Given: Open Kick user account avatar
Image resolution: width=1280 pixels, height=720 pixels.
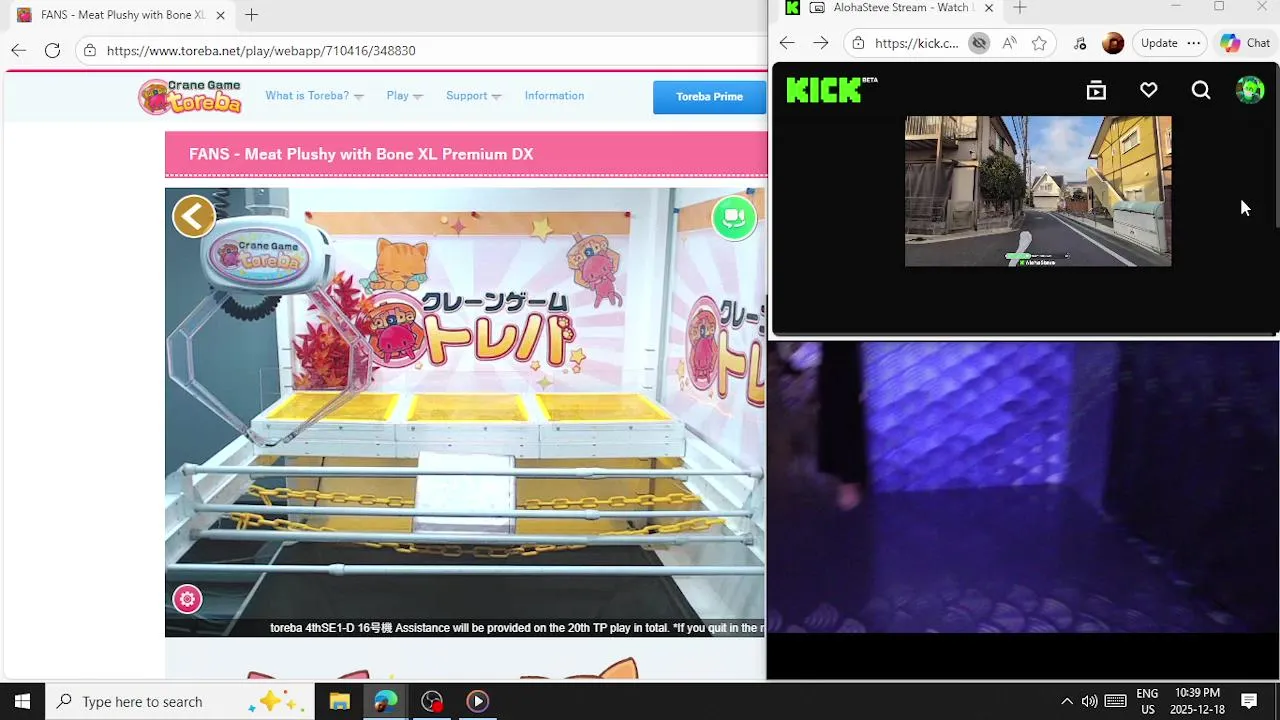Looking at the screenshot, I should pos(1250,90).
